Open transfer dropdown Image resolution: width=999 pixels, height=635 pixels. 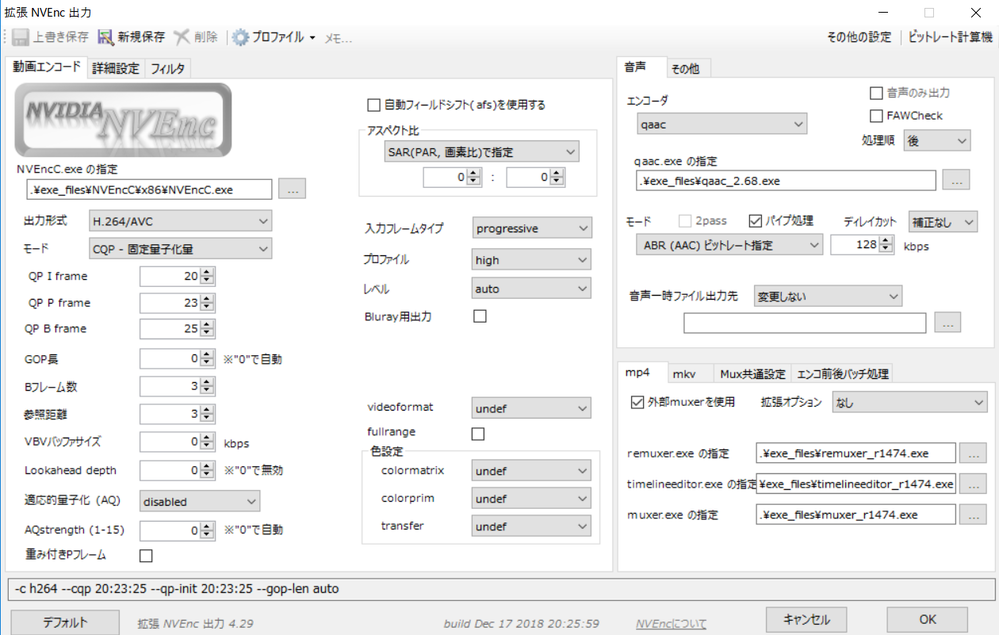click(531, 527)
